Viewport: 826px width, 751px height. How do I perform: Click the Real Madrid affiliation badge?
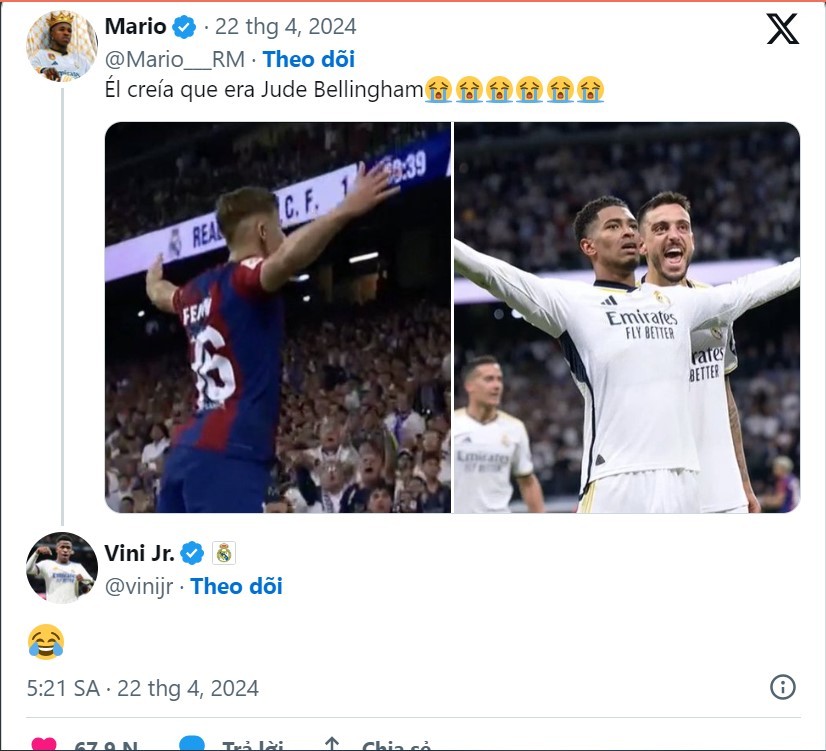click(x=224, y=553)
